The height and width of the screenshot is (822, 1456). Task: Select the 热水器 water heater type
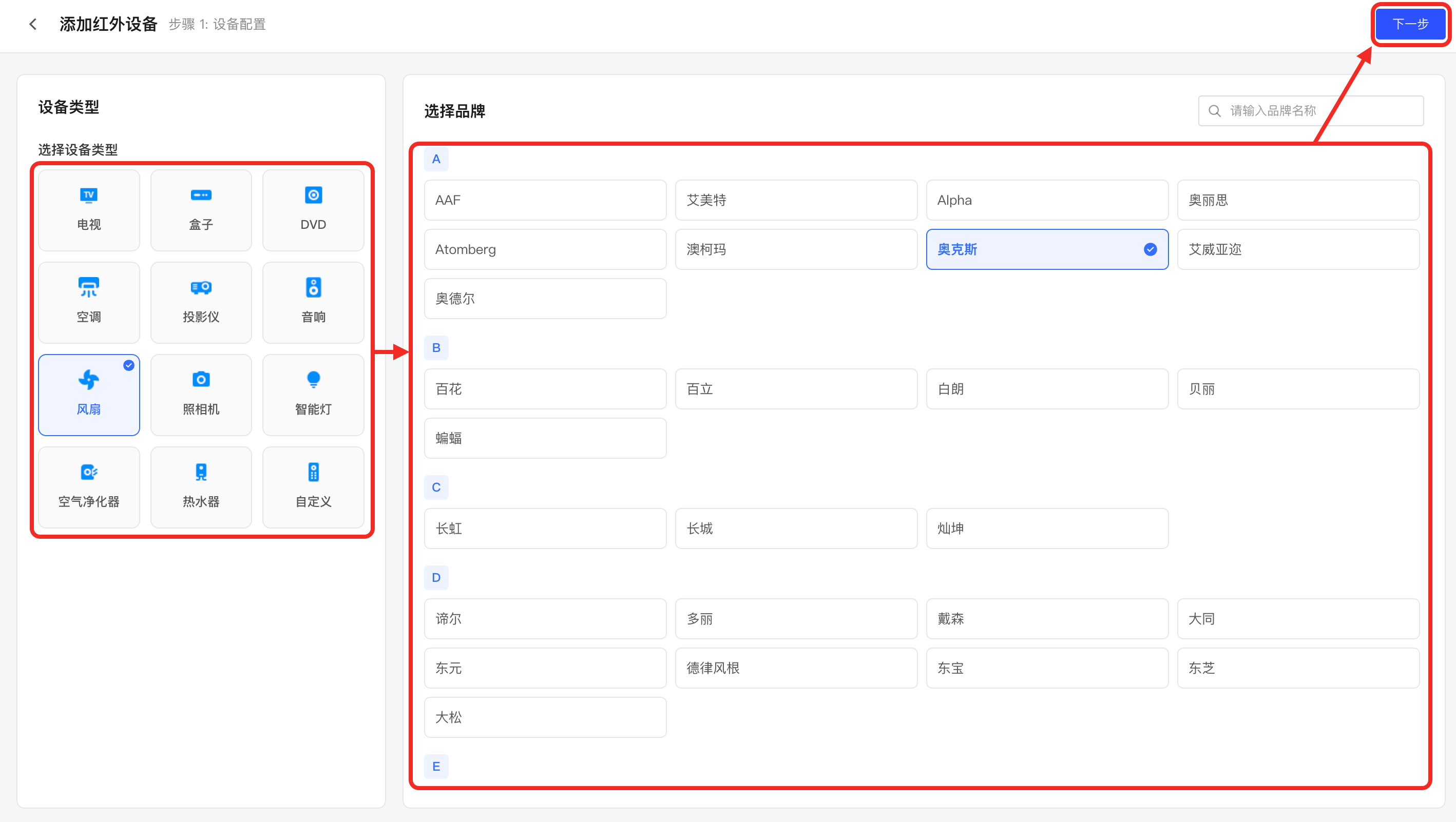pos(201,487)
